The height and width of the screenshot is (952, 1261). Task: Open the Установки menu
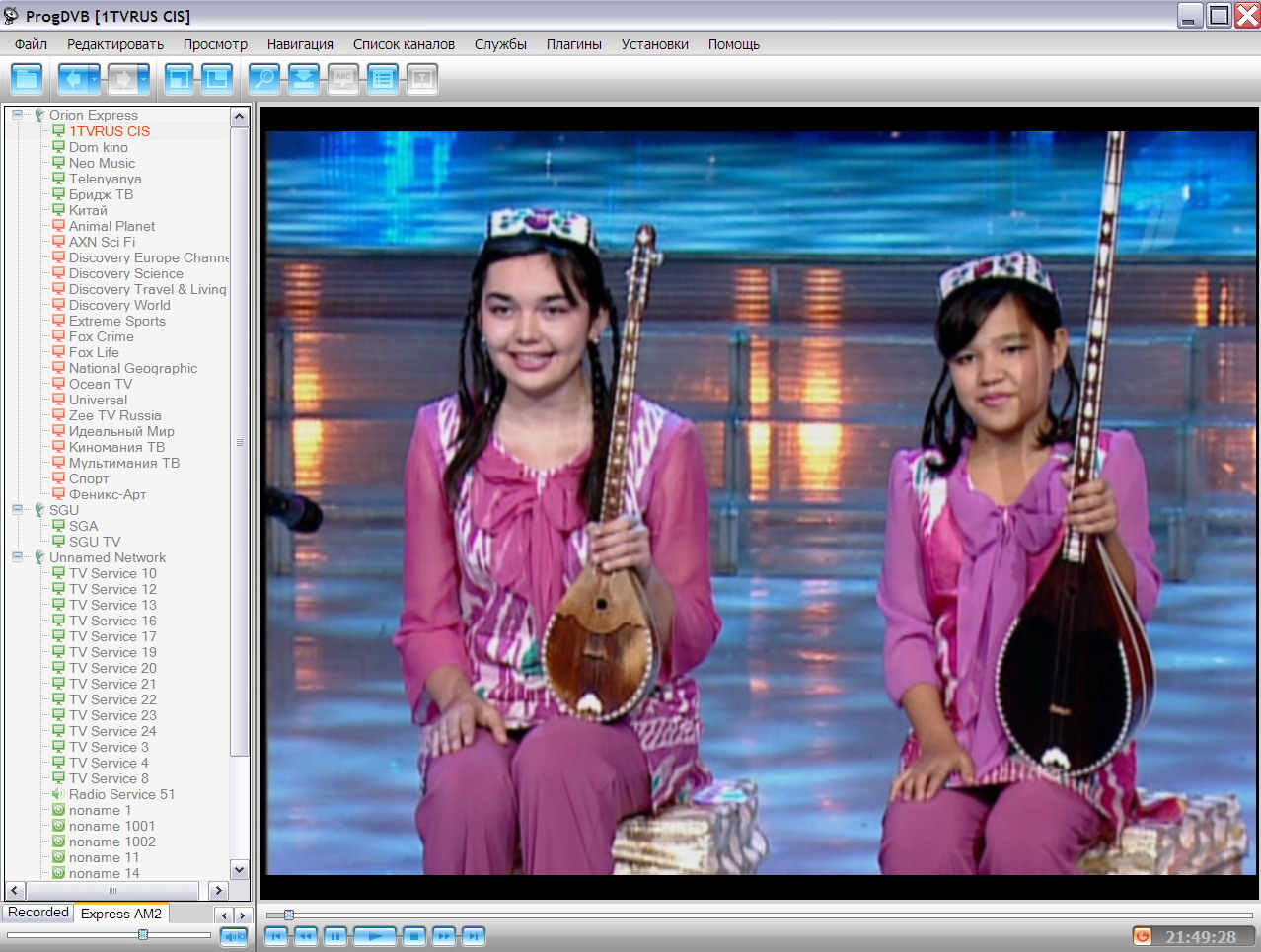(x=654, y=44)
